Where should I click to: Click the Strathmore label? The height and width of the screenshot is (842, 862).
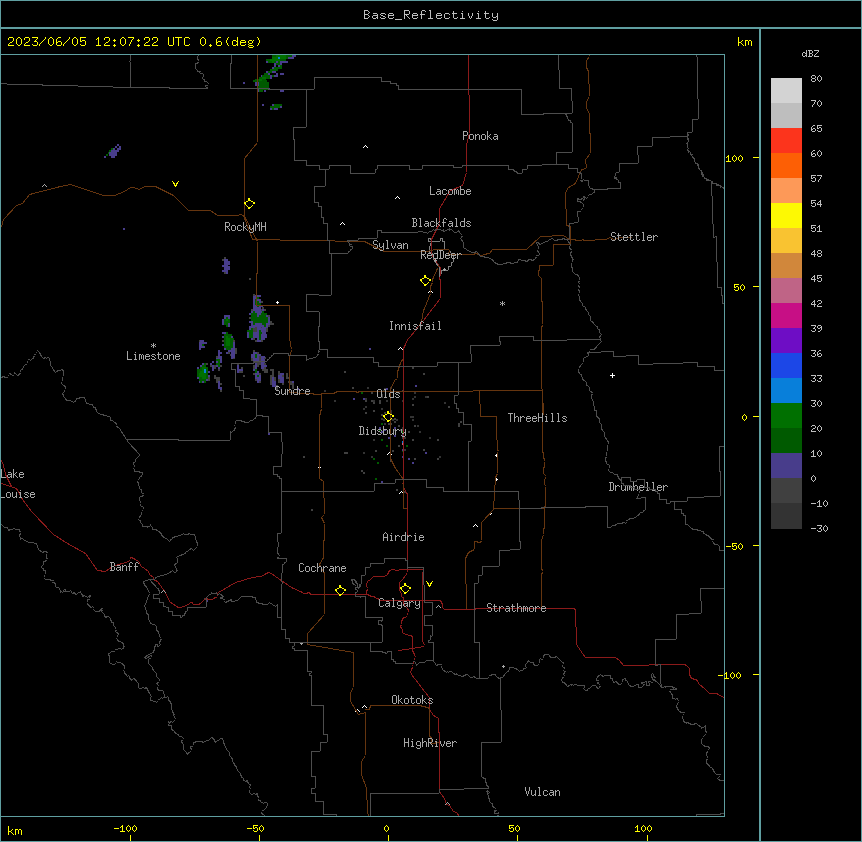(516, 608)
